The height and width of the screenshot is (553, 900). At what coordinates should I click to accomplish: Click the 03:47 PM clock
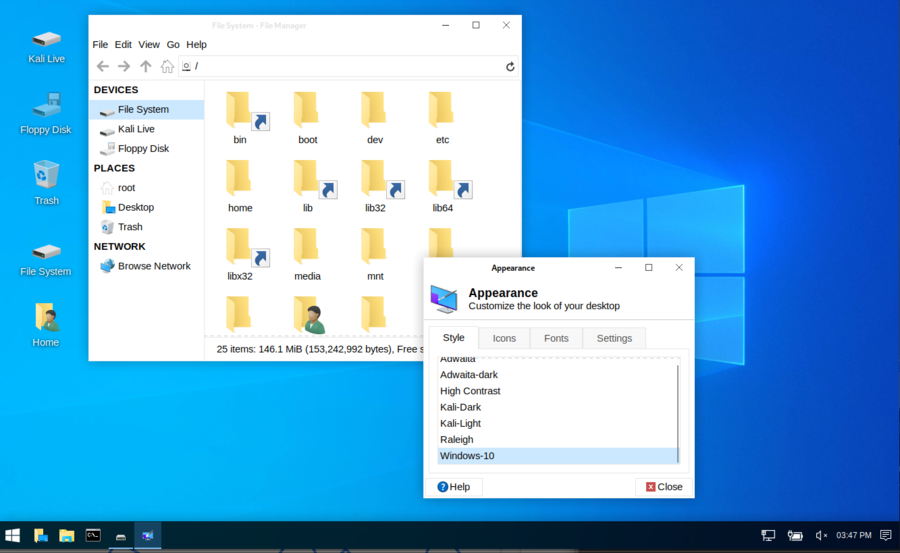click(x=854, y=535)
